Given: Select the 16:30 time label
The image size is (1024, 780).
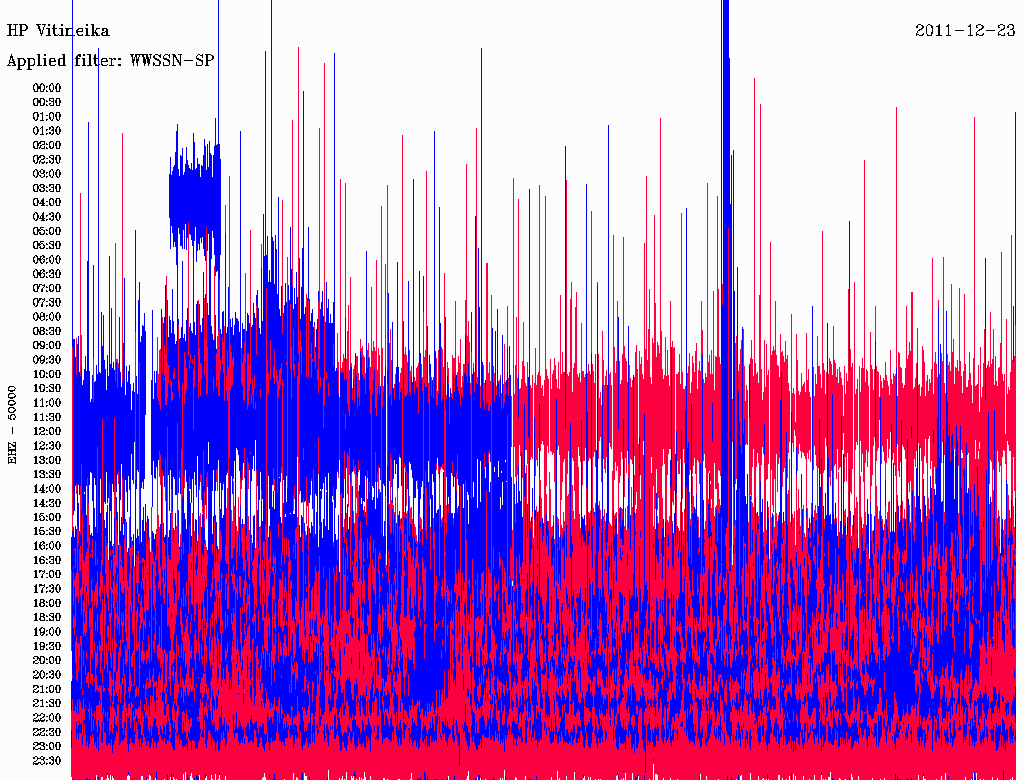Looking at the screenshot, I should pyautogui.click(x=47, y=560).
